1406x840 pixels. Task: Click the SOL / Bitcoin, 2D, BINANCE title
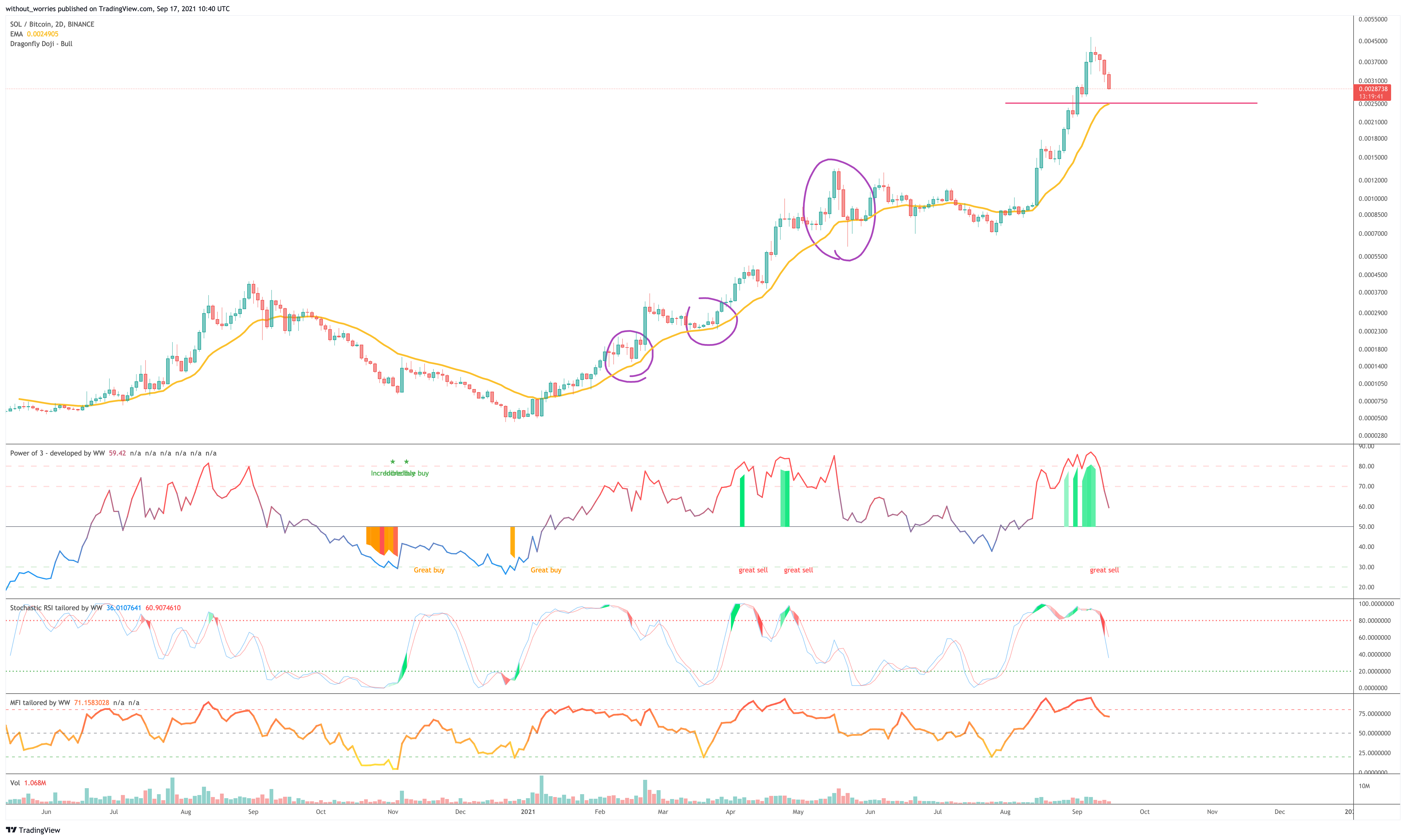(52, 24)
